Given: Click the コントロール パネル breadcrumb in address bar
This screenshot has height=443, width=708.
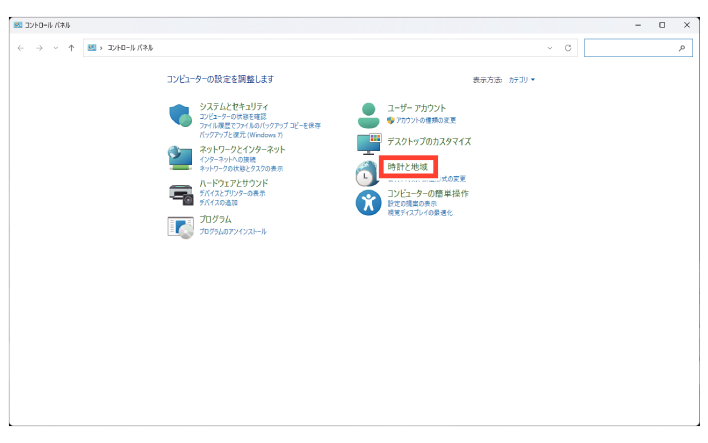Looking at the screenshot, I should tap(130, 47).
